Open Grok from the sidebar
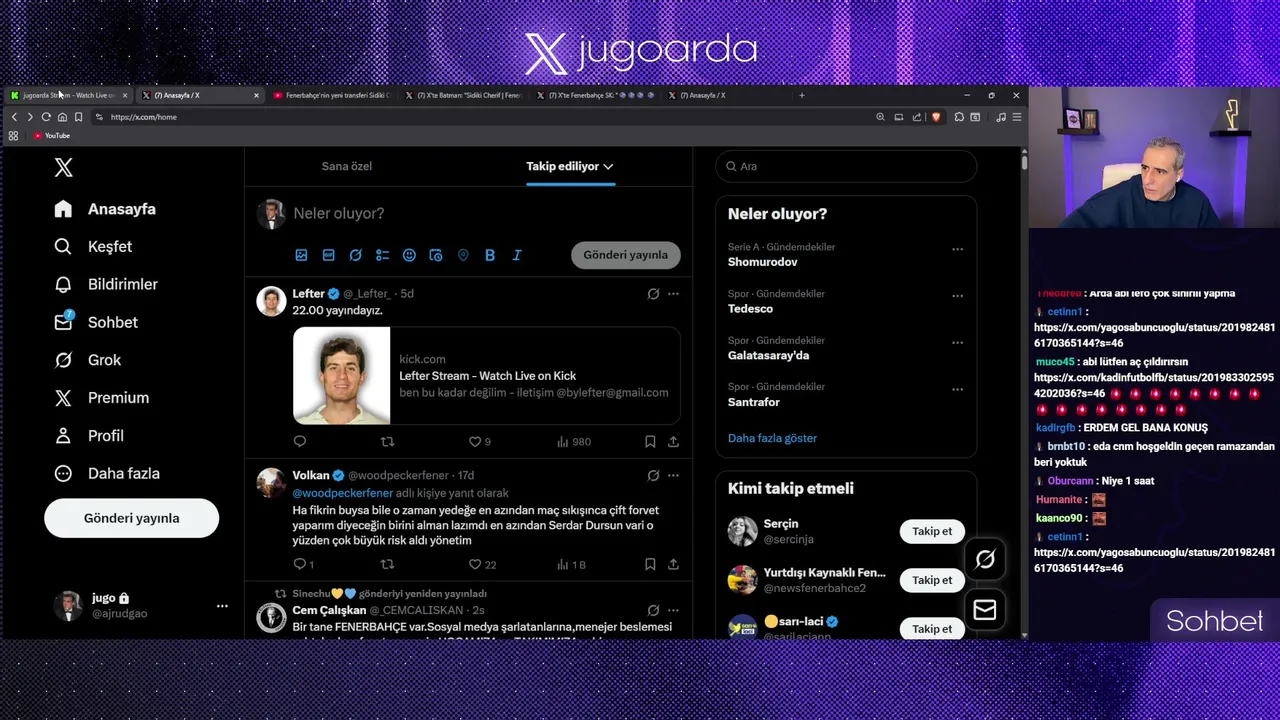The height and width of the screenshot is (720, 1280). click(x=88, y=360)
